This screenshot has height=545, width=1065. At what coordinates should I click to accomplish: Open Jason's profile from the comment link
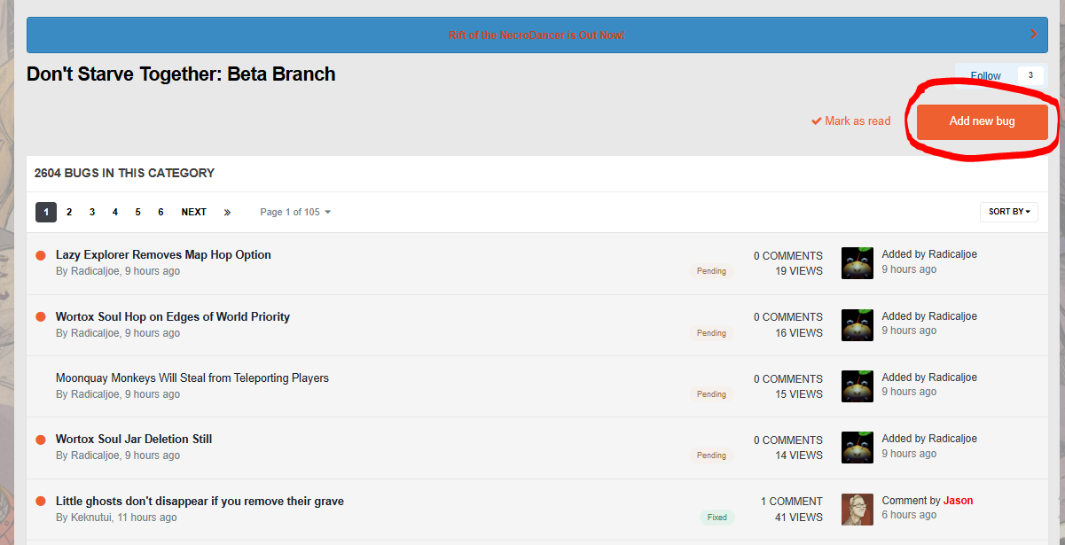coord(958,500)
